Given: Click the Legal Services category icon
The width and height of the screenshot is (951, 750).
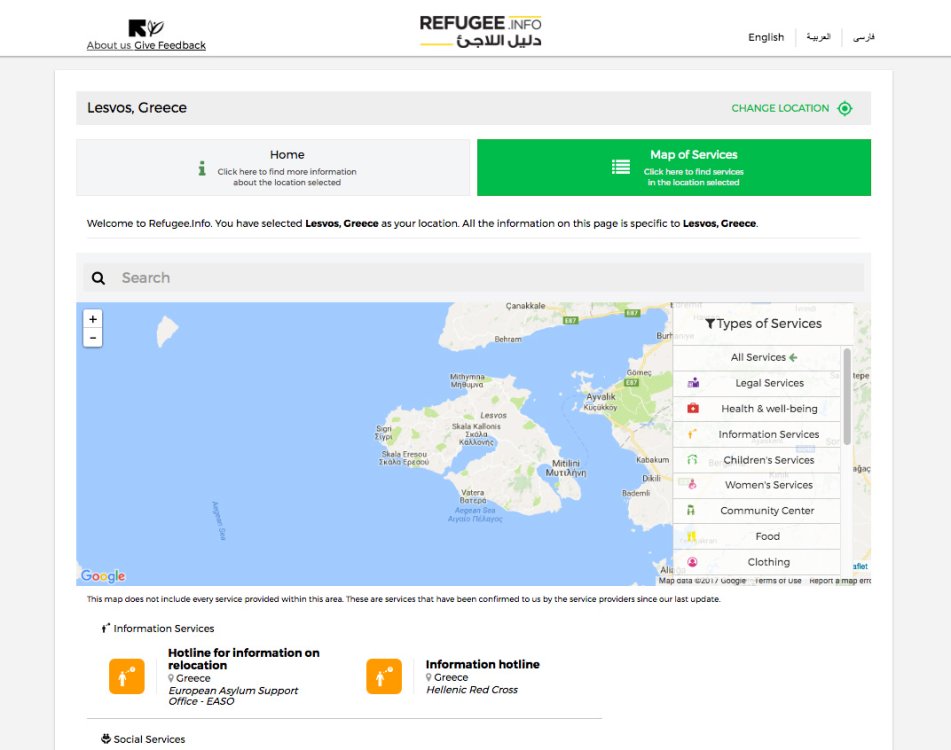Looking at the screenshot, I should tap(693, 383).
